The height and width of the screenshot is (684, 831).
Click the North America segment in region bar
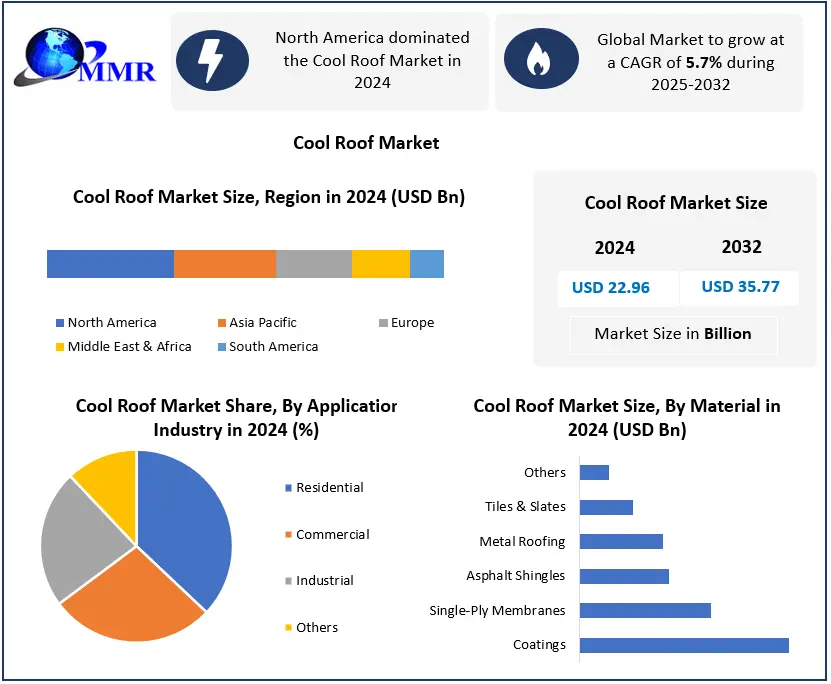tap(110, 264)
